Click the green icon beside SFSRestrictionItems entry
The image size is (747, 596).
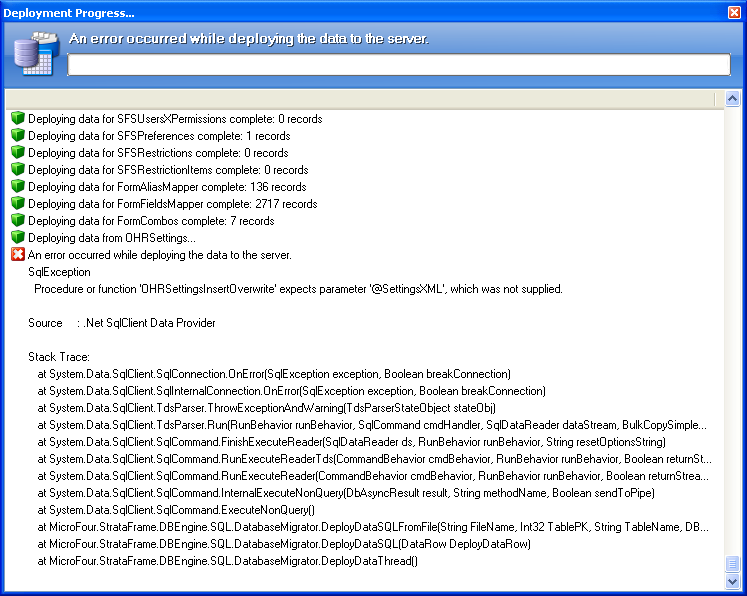(x=17, y=170)
